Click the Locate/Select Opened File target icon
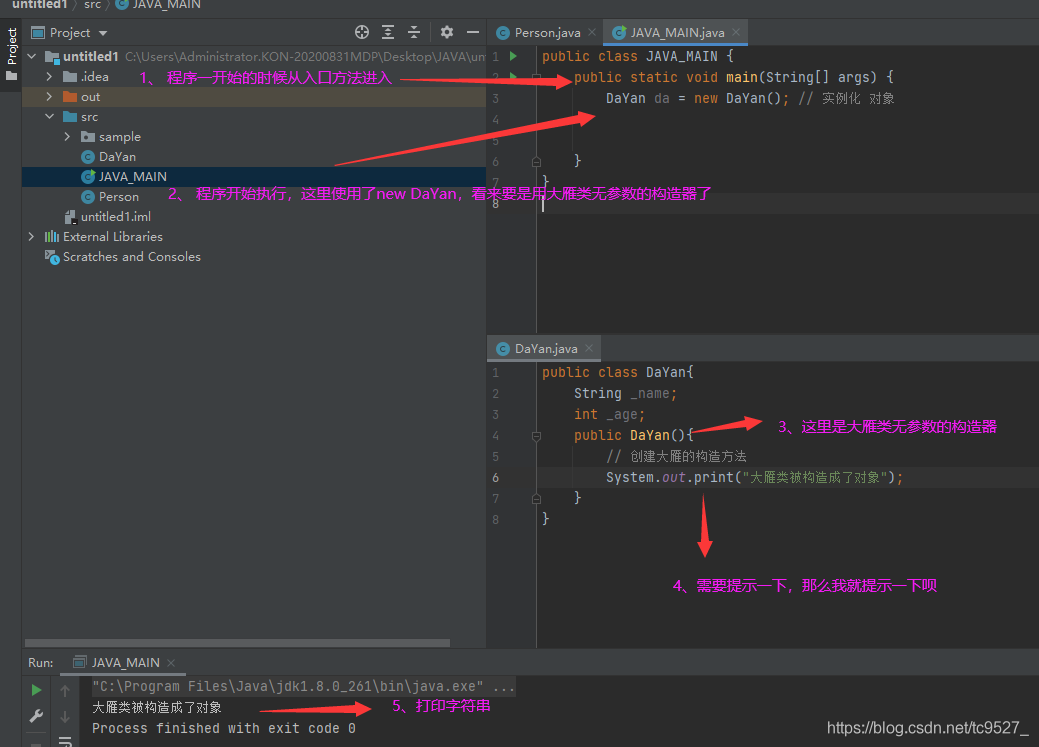1039x747 pixels. 362,32
